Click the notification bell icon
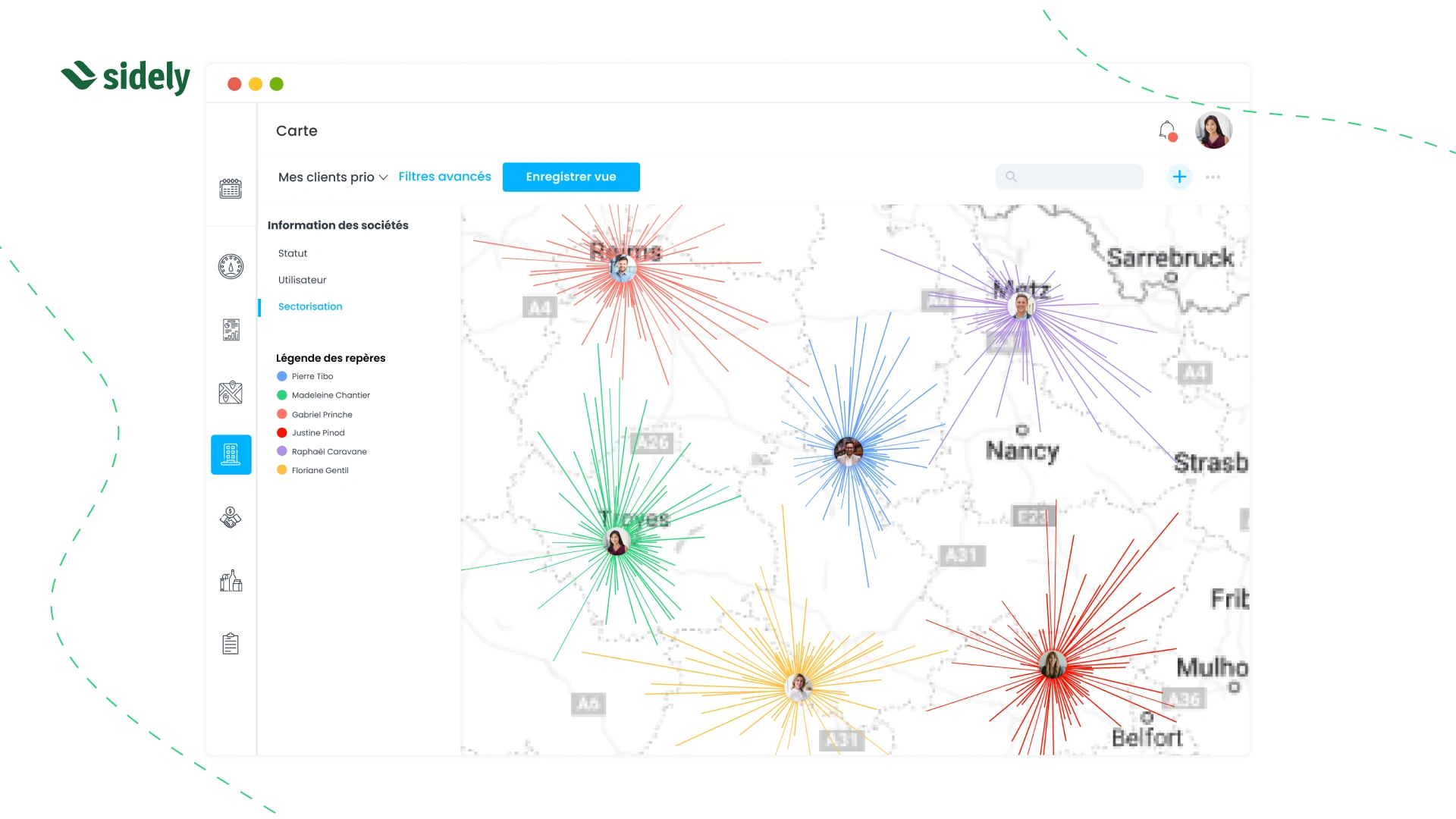 (x=1167, y=130)
